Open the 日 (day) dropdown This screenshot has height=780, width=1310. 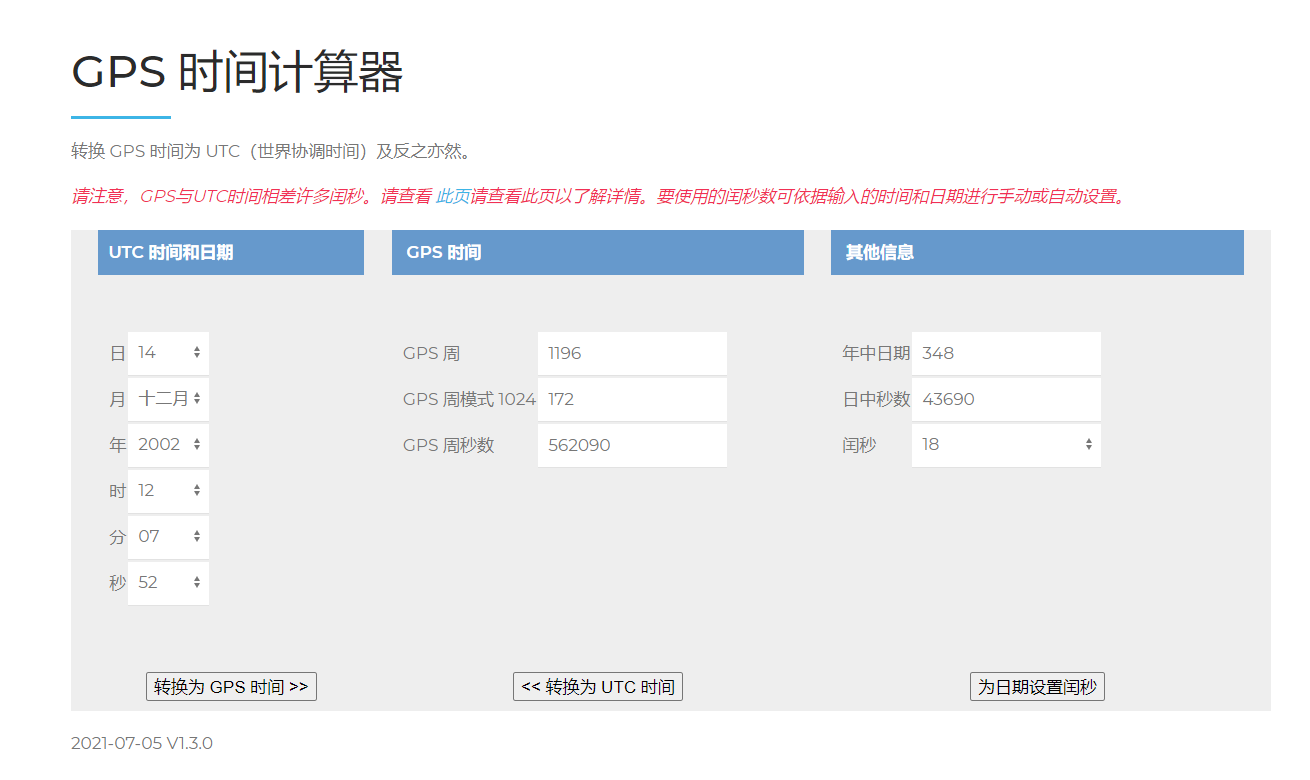pyautogui.click(x=168, y=352)
